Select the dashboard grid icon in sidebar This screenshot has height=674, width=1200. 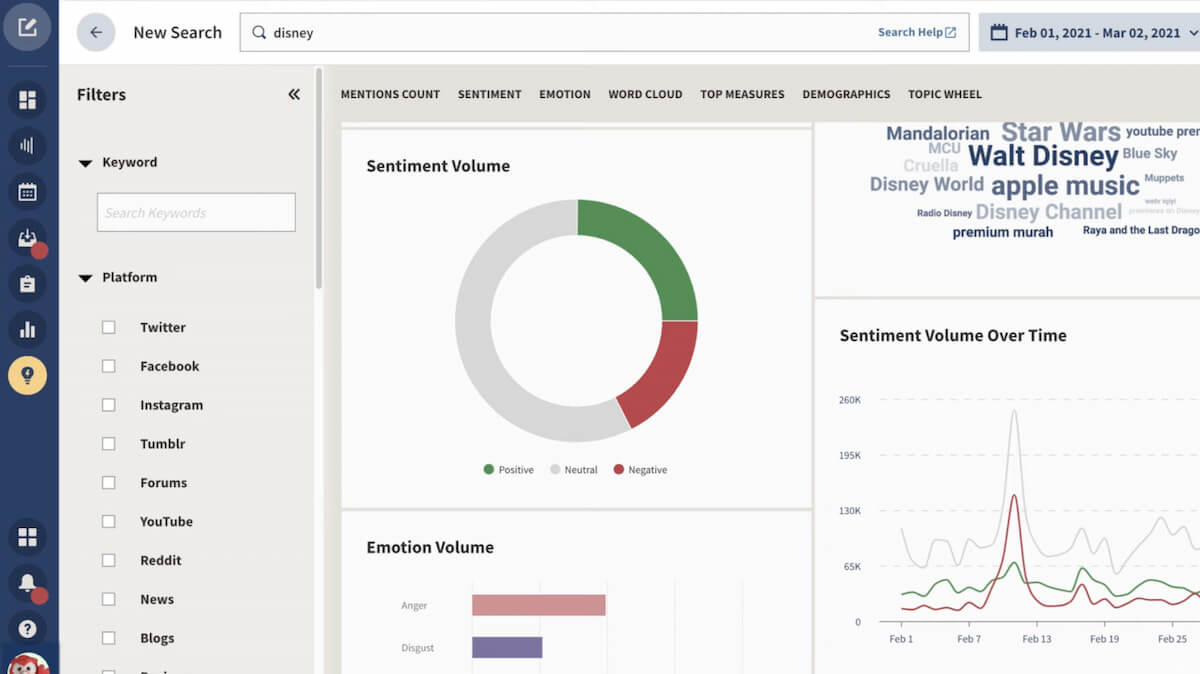click(x=27, y=100)
